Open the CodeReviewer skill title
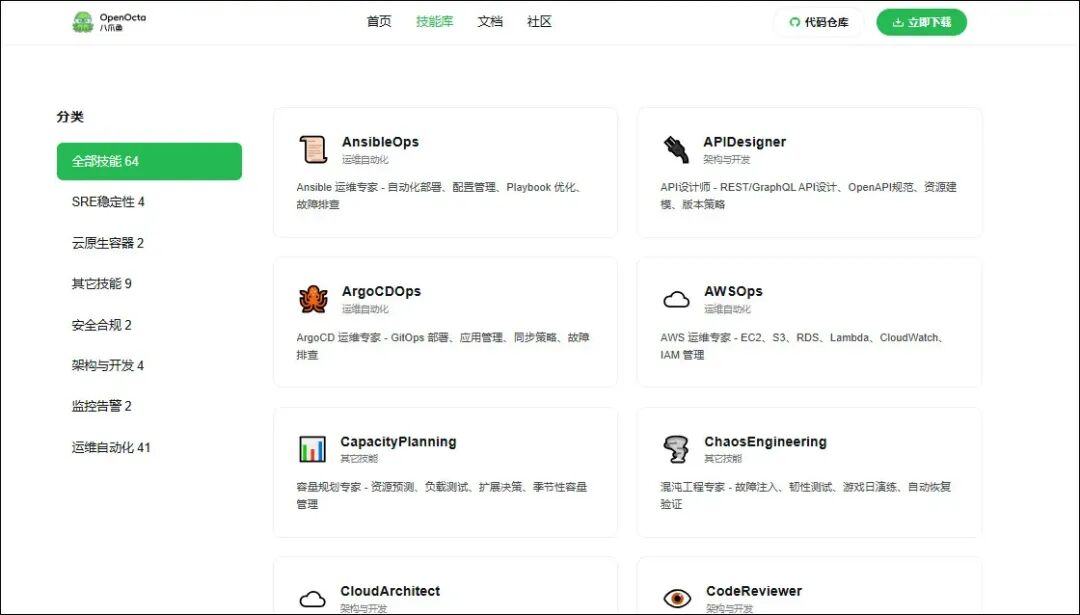 pyautogui.click(x=754, y=591)
